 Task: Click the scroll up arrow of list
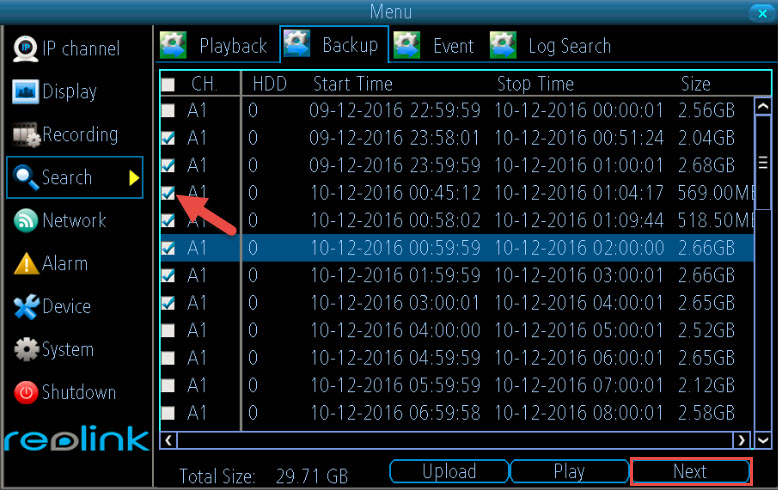coord(763,106)
